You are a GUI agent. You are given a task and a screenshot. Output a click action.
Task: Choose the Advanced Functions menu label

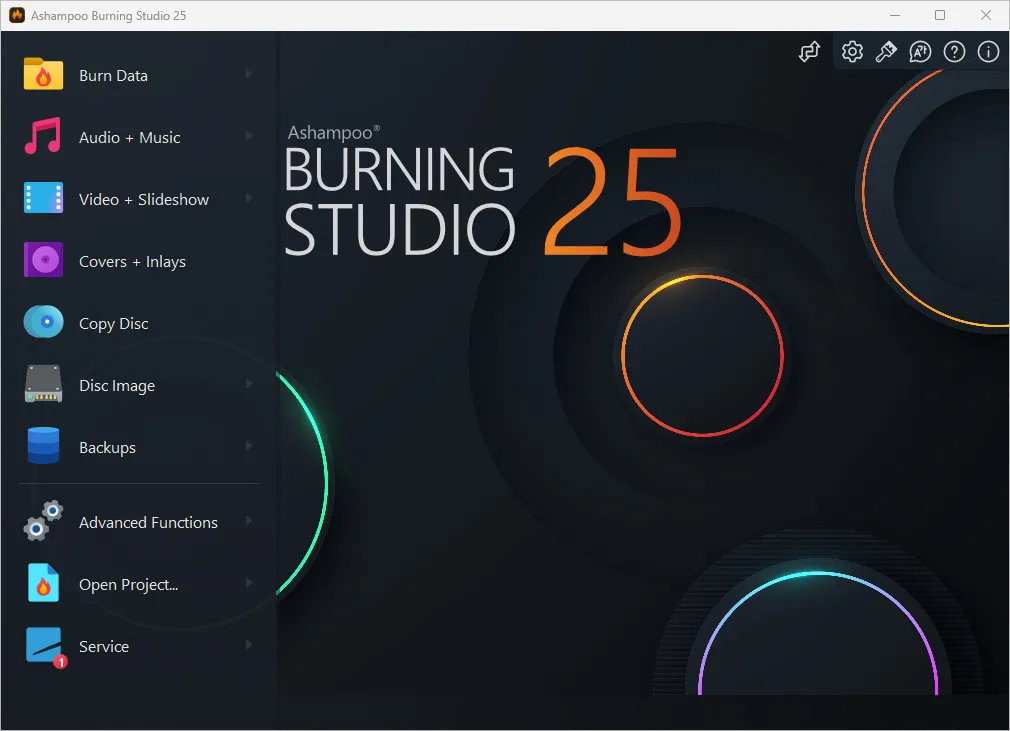click(148, 522)
